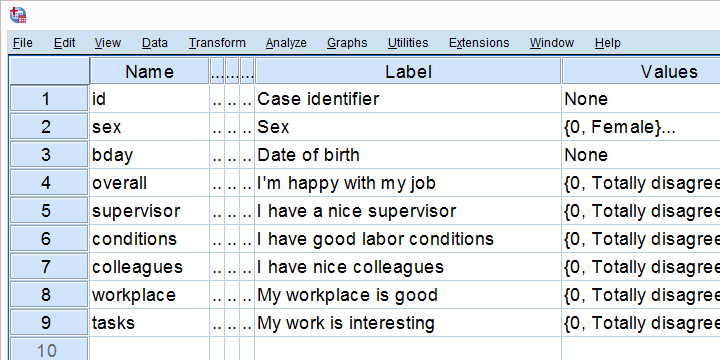Click the {0, Female}... values cell
This screenshot has height=360, width=720.
point(641,127)
